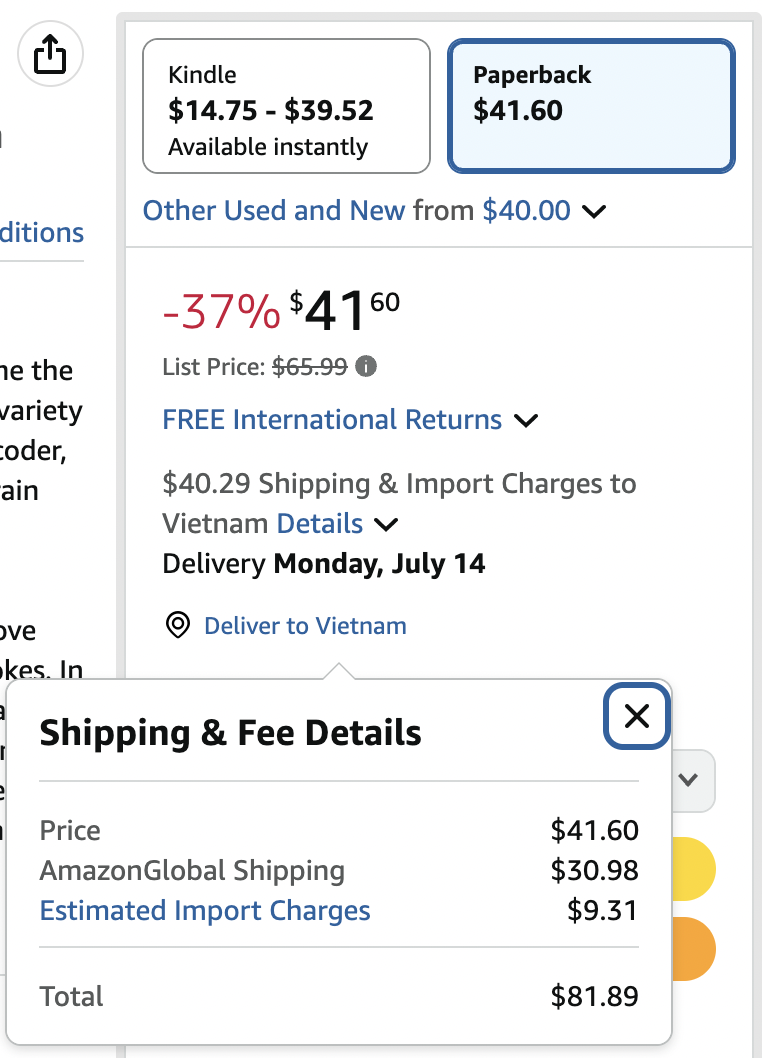This screenshot has height=1058, width=762.
Task: Click Deliver to Vietnam link
Action: coord(305,625)
